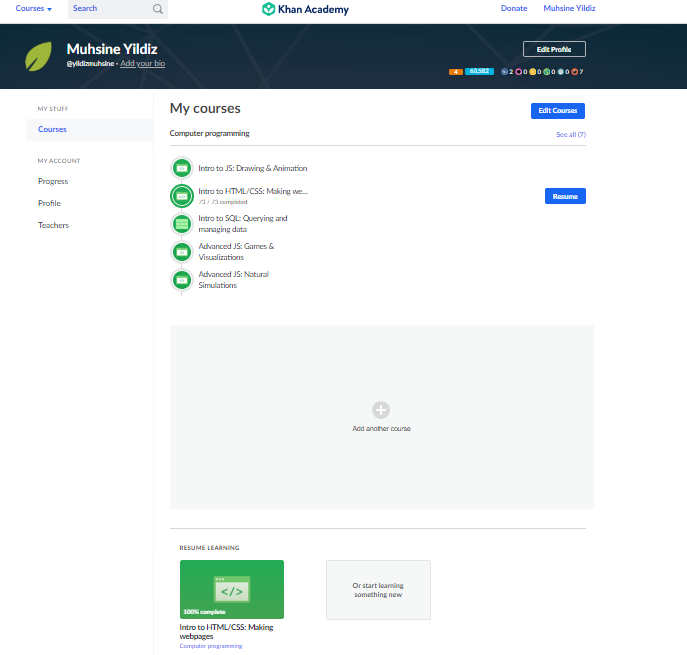
Task: Click the blue Challenge Patch badge icon
Action: tap(504, 72)
